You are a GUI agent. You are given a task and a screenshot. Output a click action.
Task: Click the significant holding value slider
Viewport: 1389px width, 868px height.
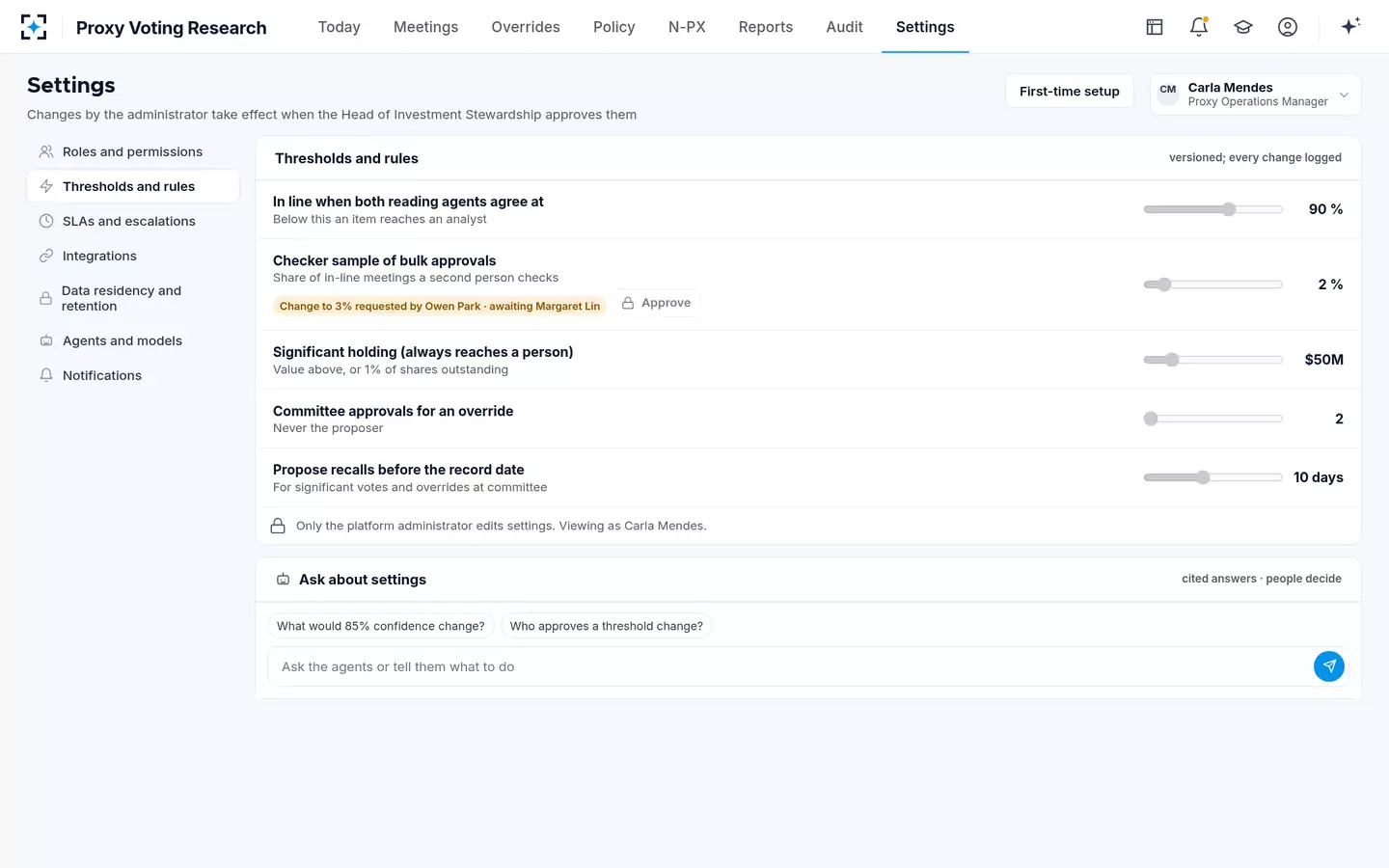click(1213, 360)
